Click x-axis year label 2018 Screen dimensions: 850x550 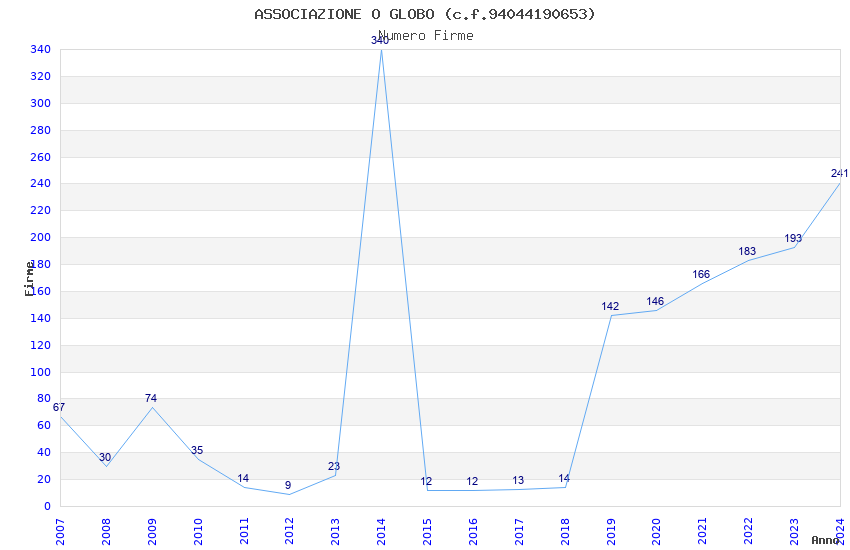pyautogui.click(x=565, y=532)
